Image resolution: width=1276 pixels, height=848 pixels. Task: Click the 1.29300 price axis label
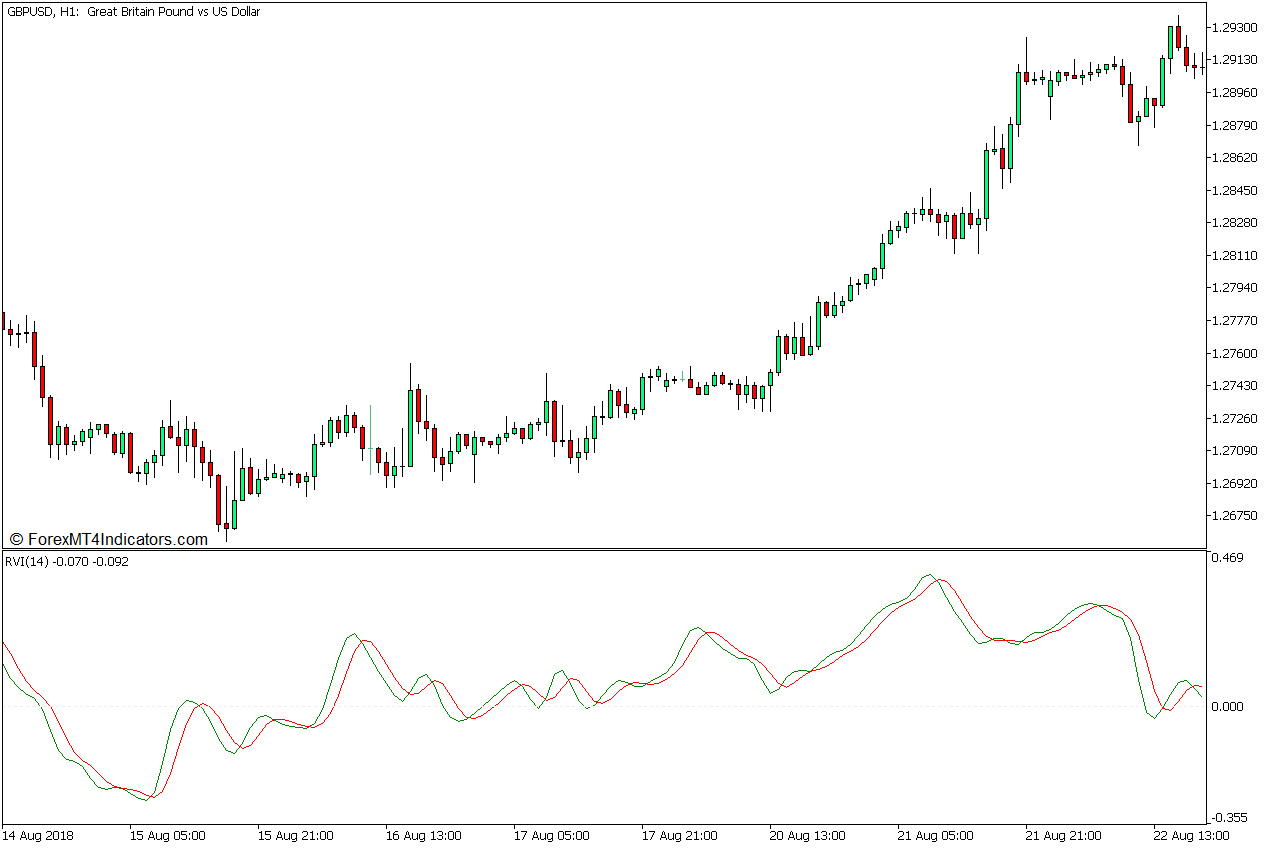(1233, 27)
